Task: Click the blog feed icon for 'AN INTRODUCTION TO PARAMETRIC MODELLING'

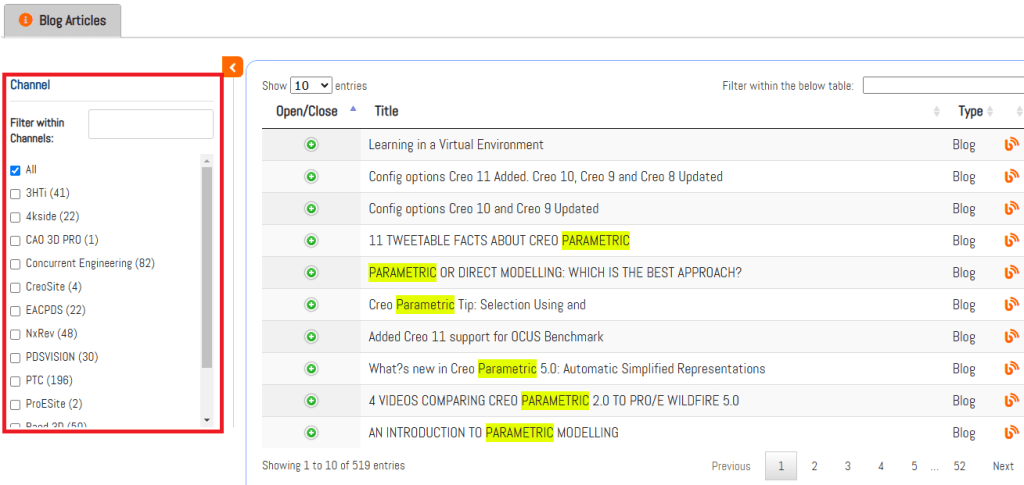Action: pos(1011,433)
